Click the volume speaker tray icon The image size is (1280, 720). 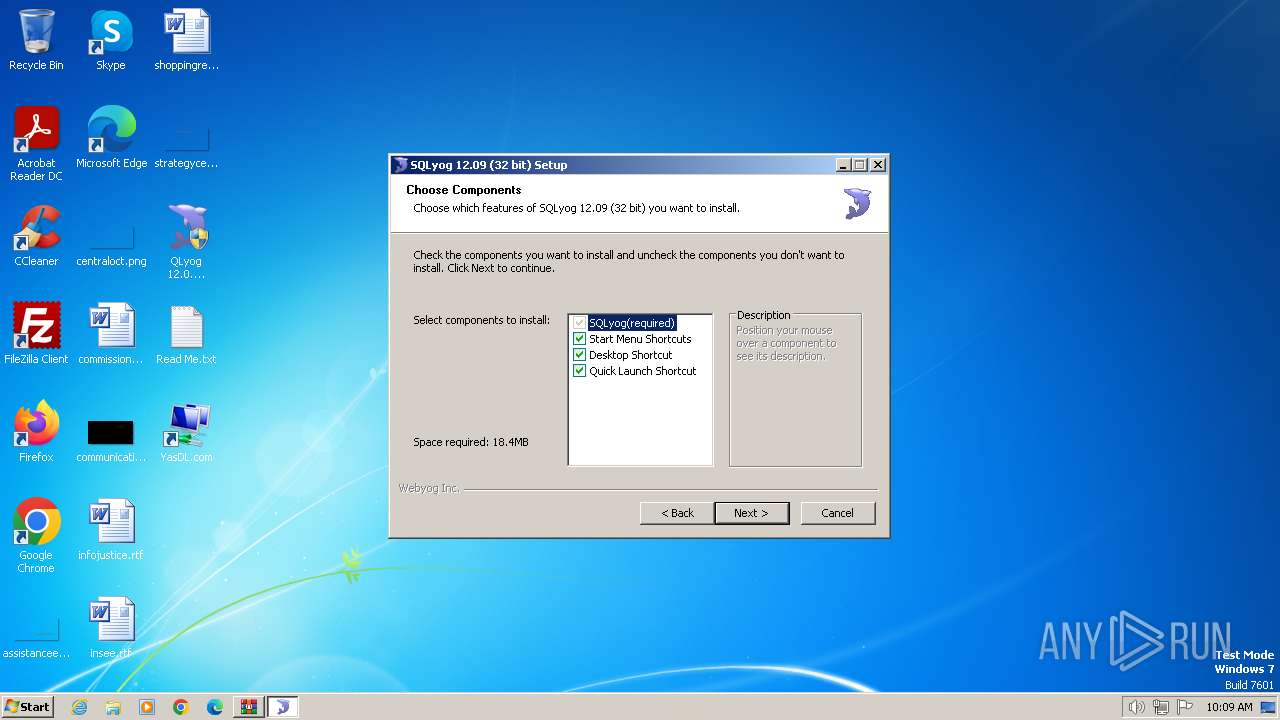[x=1137, y=707]
